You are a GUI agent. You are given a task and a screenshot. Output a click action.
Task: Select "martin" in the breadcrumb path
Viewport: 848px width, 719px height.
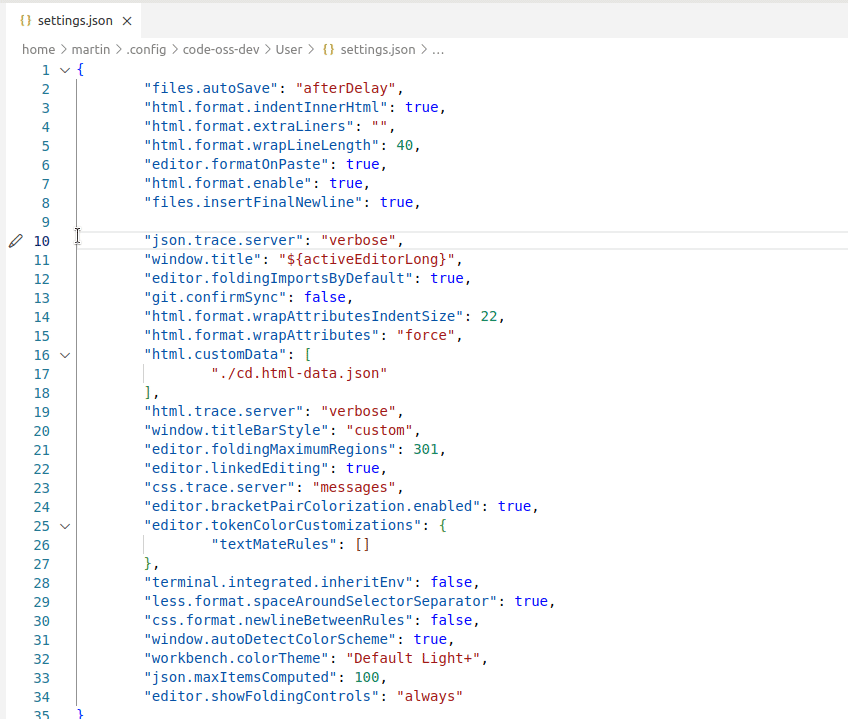tap(91, 49)
